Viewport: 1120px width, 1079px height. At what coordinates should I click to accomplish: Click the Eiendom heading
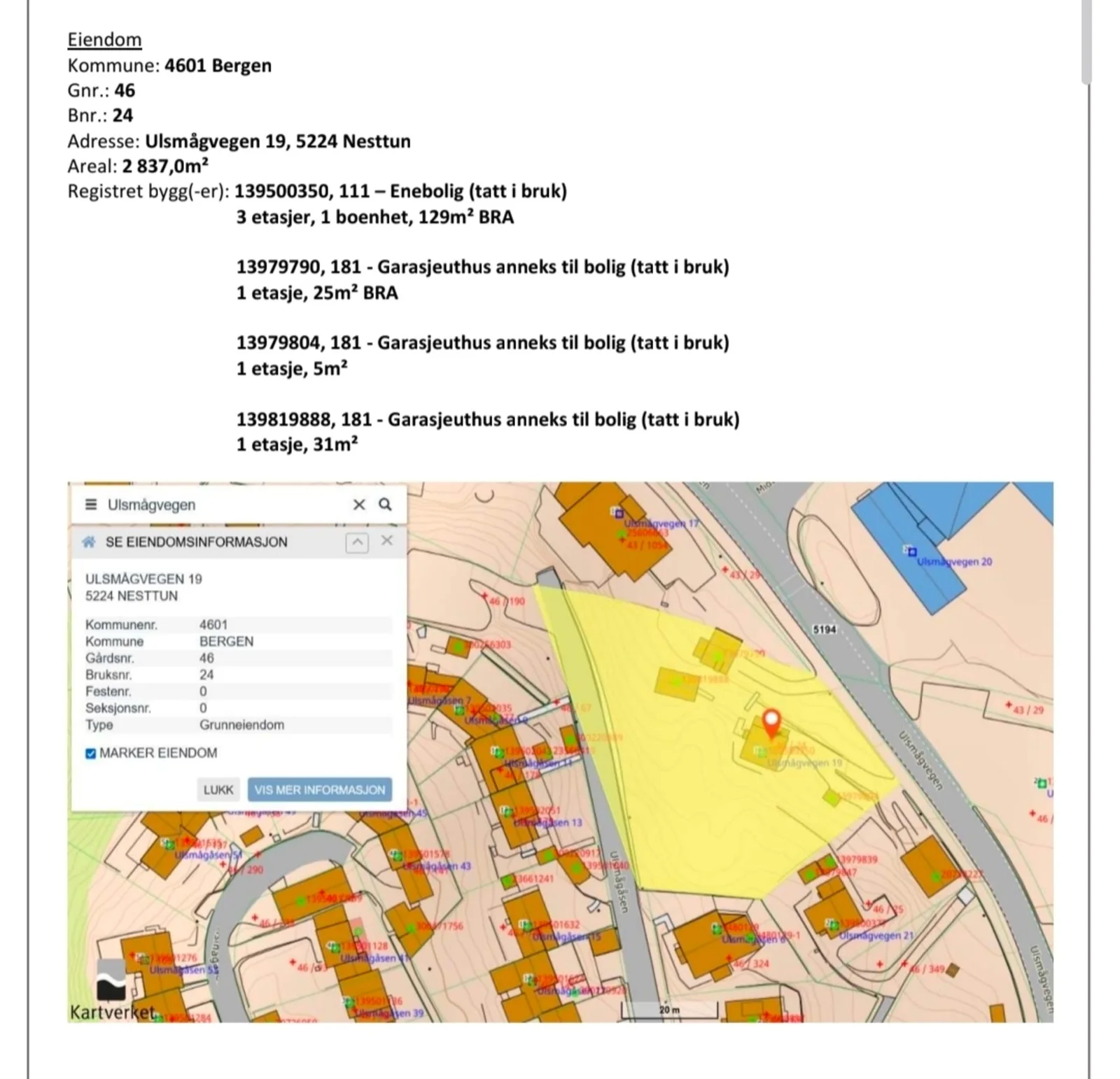click(x=104, y=40)
